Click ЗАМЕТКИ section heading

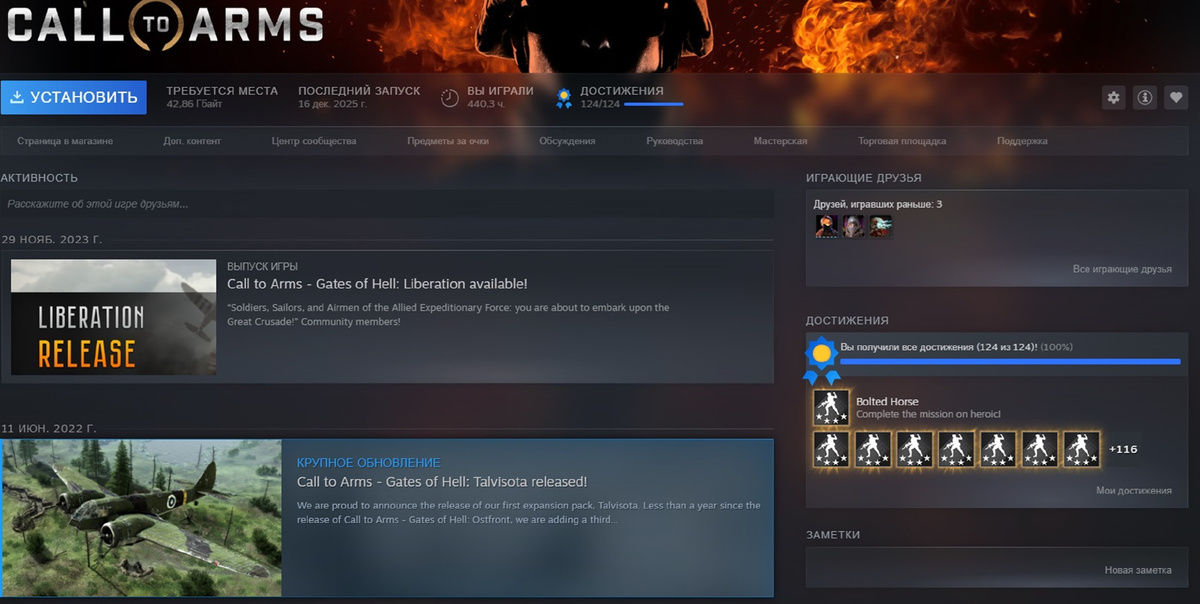pyautogui.click(x=833, y=535)
